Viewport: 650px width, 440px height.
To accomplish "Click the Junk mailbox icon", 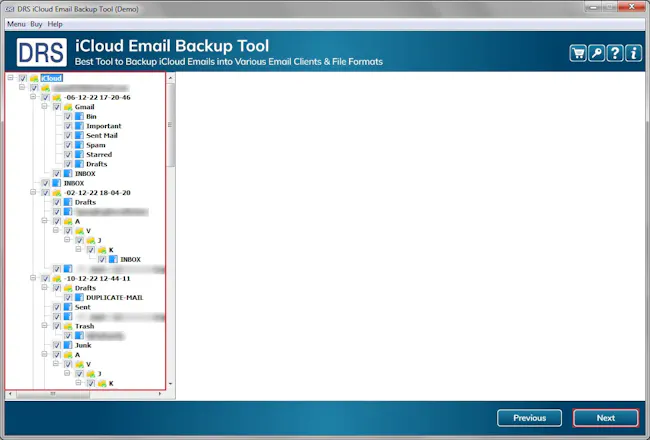I will click(x=68, y=345).
